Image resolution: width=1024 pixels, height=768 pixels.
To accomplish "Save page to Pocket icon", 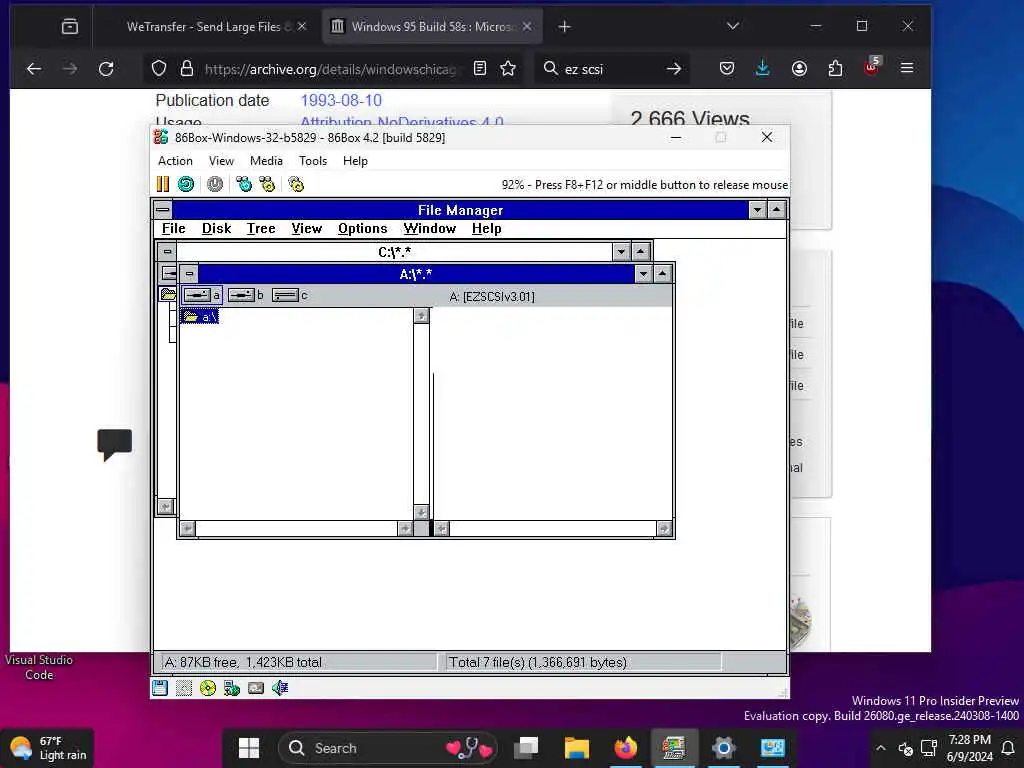I will click(x=726, y=69).
